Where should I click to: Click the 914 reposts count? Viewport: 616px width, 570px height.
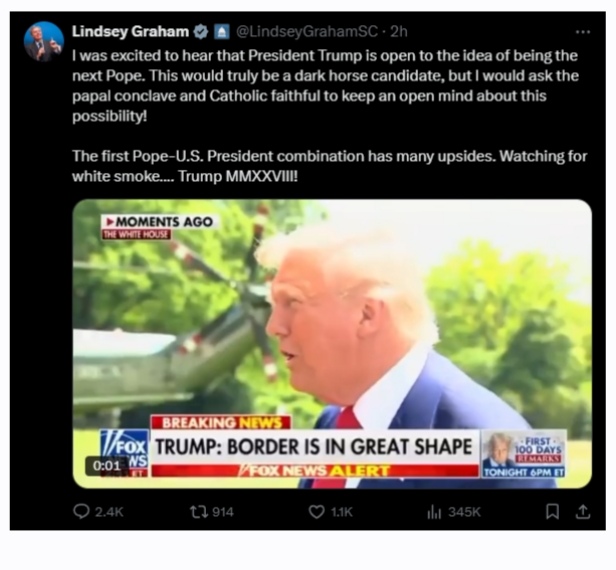223,512
